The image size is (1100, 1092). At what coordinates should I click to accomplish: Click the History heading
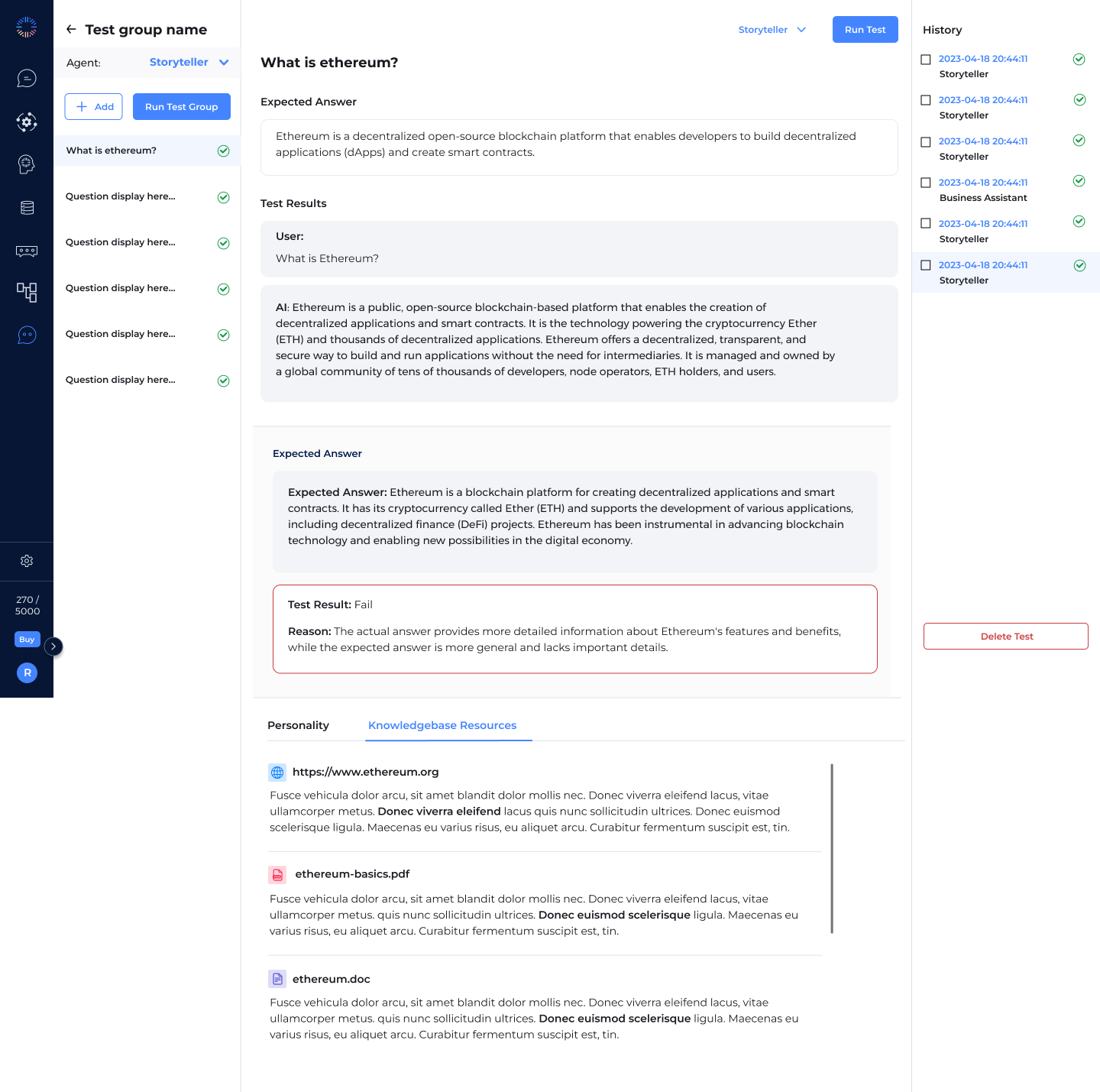[x=942, y=30]
